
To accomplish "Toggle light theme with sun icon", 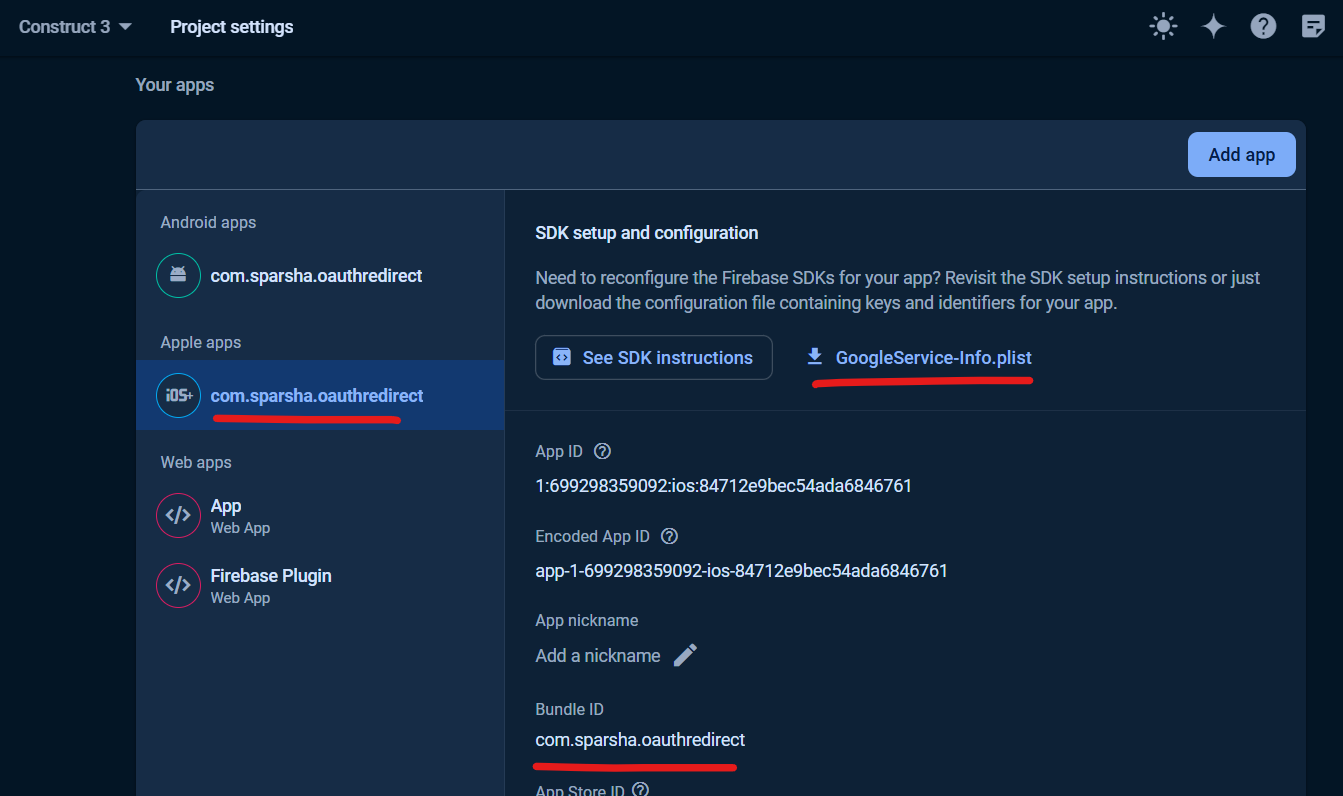I will click(1163, 27).
